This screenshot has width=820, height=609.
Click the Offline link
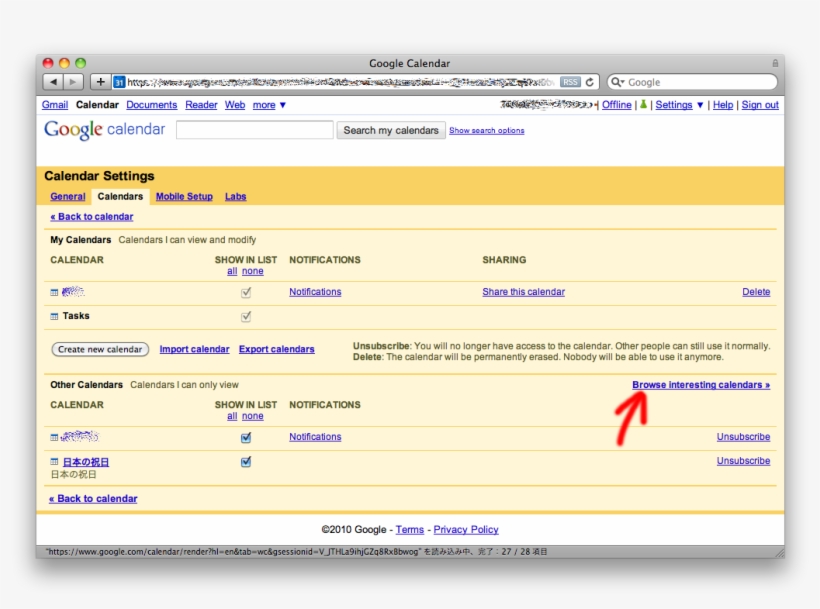click(x=617, y=105)
